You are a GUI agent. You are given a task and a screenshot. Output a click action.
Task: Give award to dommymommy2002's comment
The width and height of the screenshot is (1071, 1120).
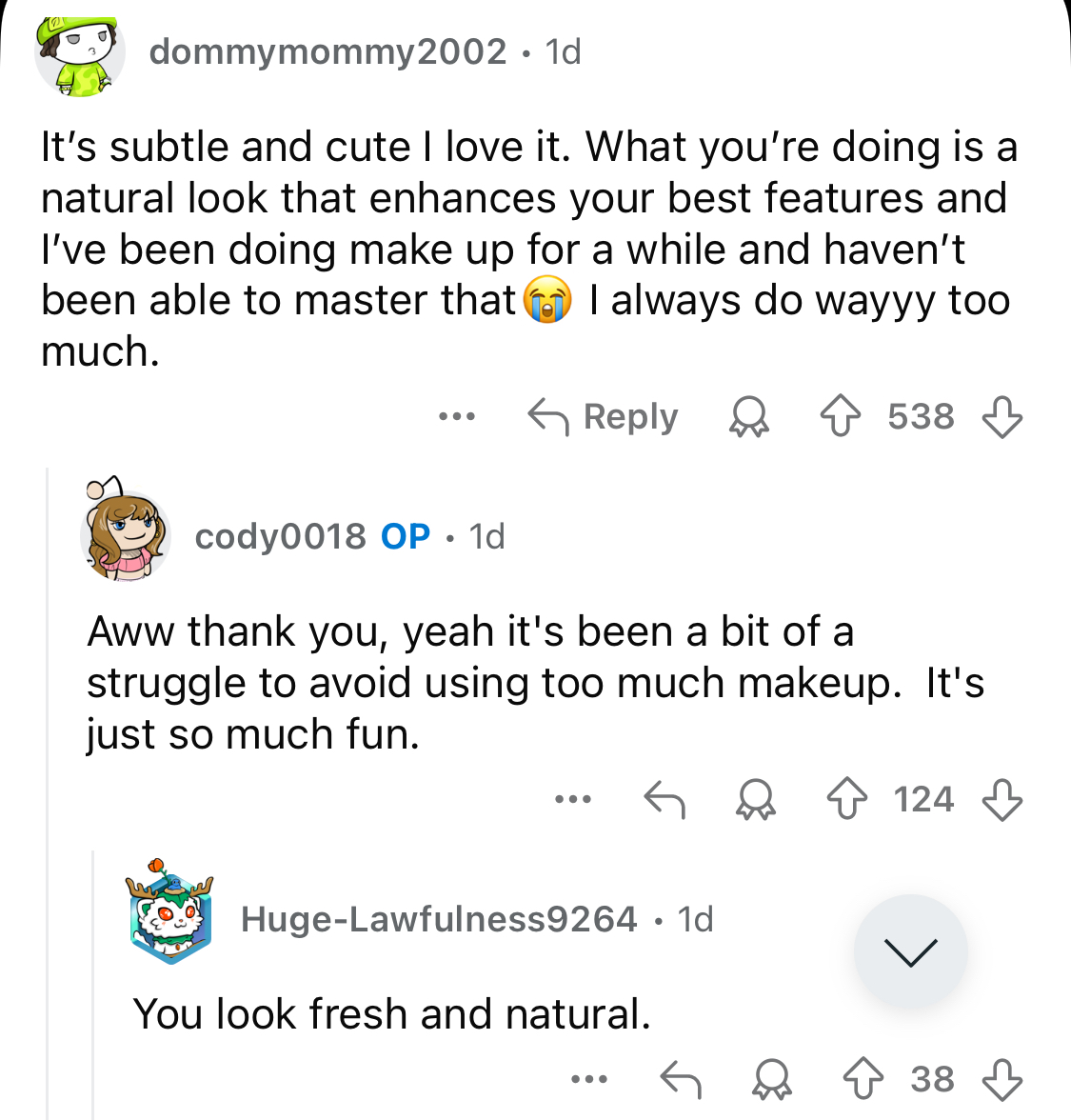click(x=749, y=417)
